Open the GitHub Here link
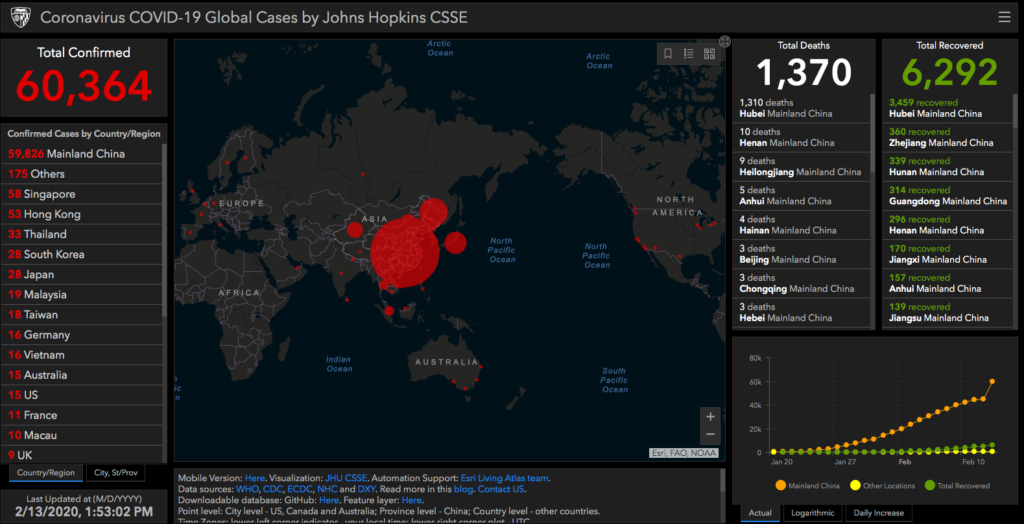1024x524 pixels. [x=329, y=500]
